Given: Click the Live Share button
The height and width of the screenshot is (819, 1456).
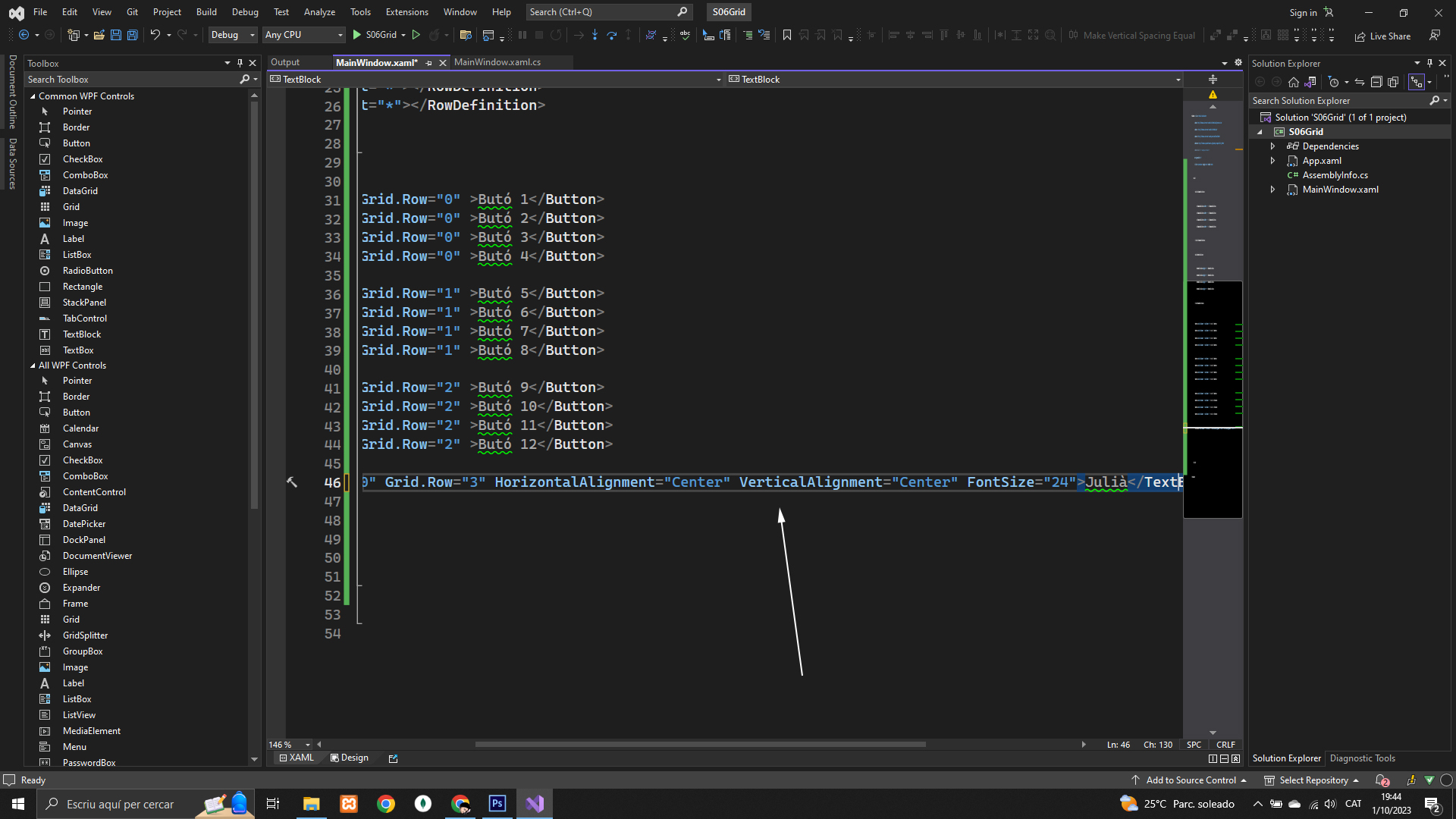Looking at the screenshot, I should pyautogui.click(x=1382, y=36).
